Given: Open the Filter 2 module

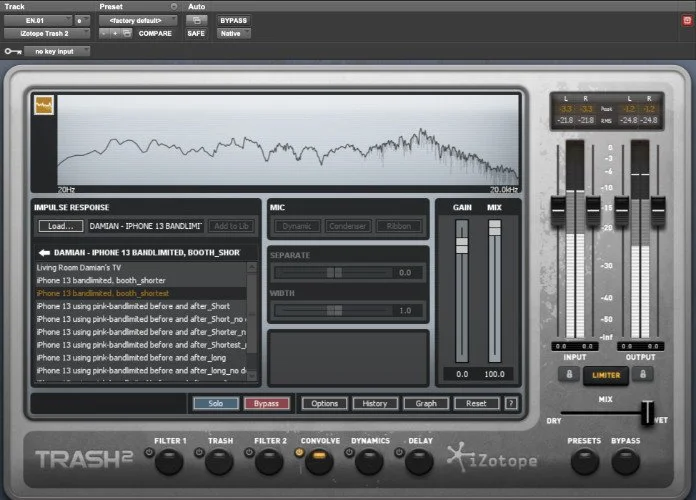Looking at the screenshot, I should pos(269,462).
